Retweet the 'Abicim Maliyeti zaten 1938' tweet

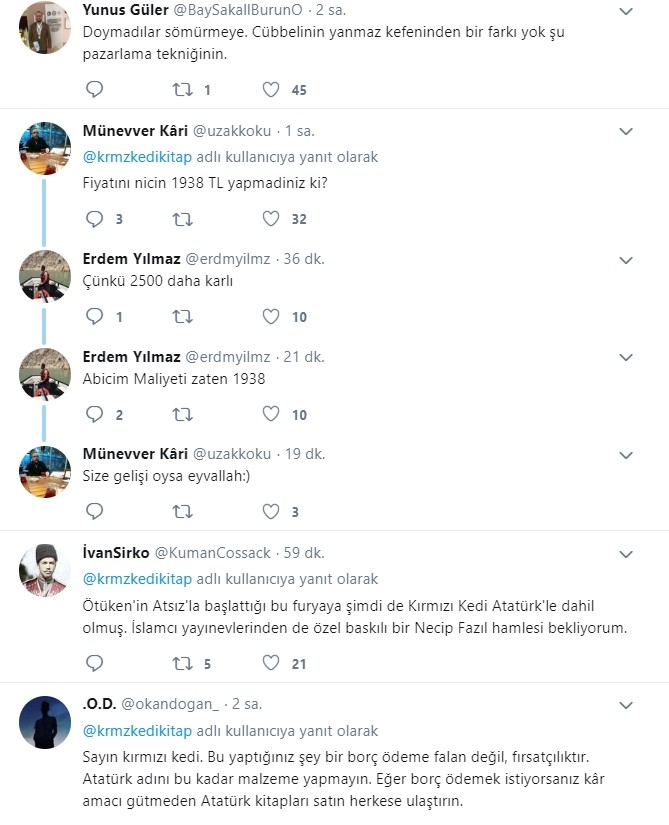(183, 414)
